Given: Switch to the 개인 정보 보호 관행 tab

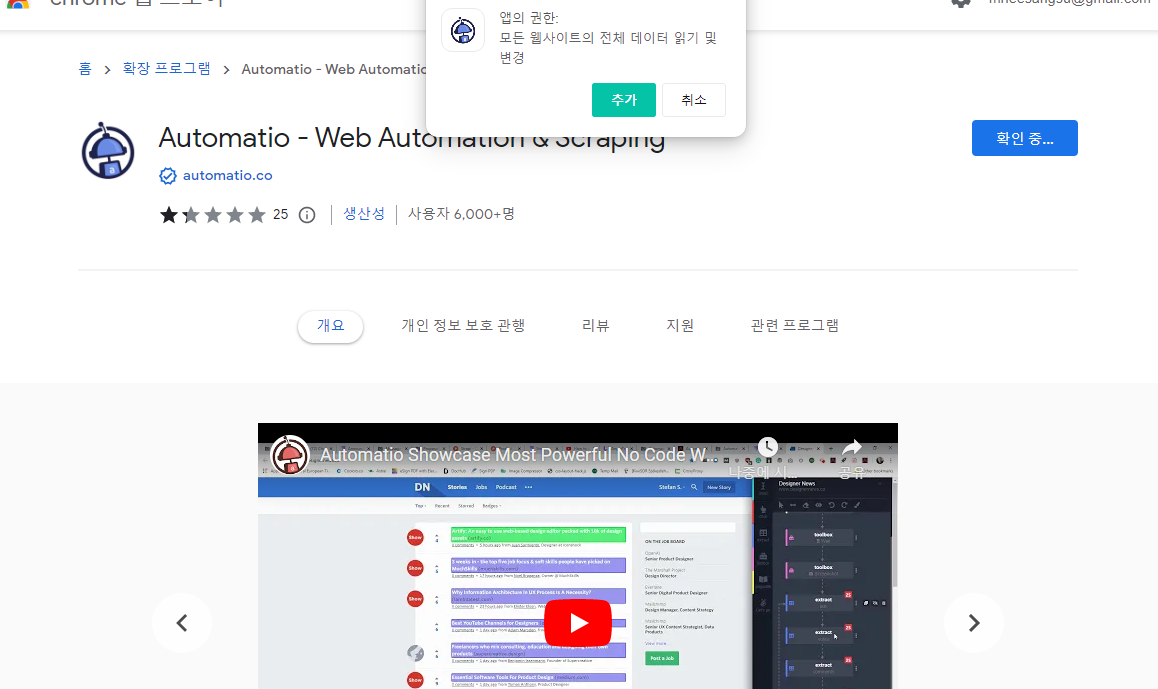Looking at the screenshot, I should 463,326.
